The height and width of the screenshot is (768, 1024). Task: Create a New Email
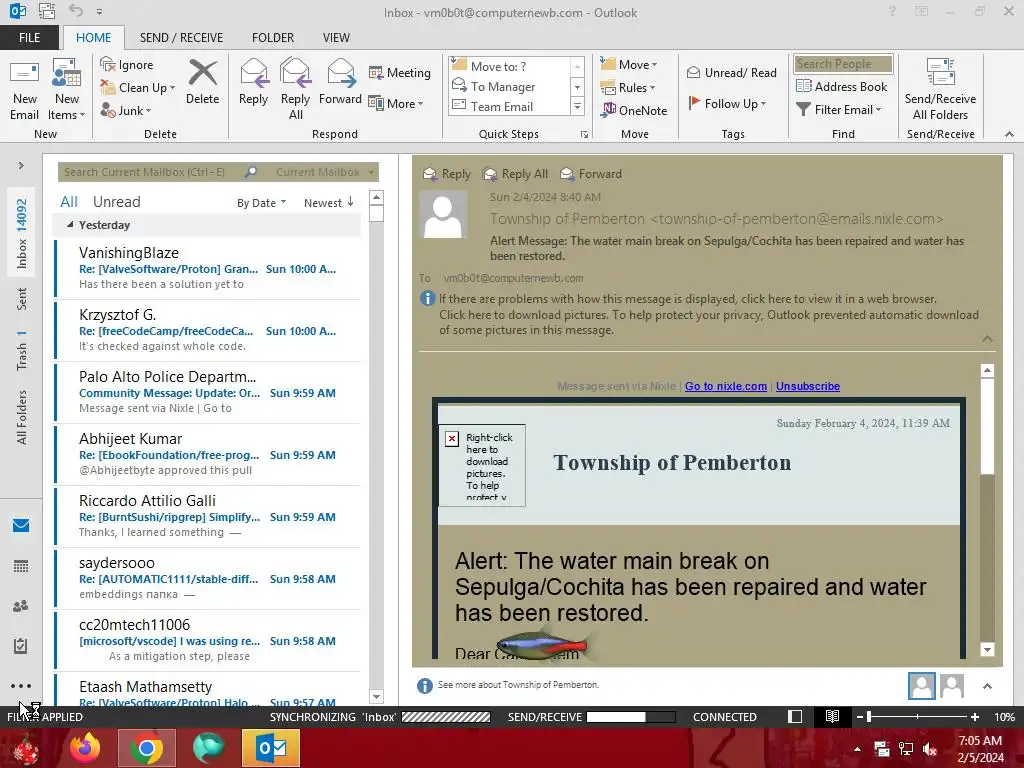[25, 90]
